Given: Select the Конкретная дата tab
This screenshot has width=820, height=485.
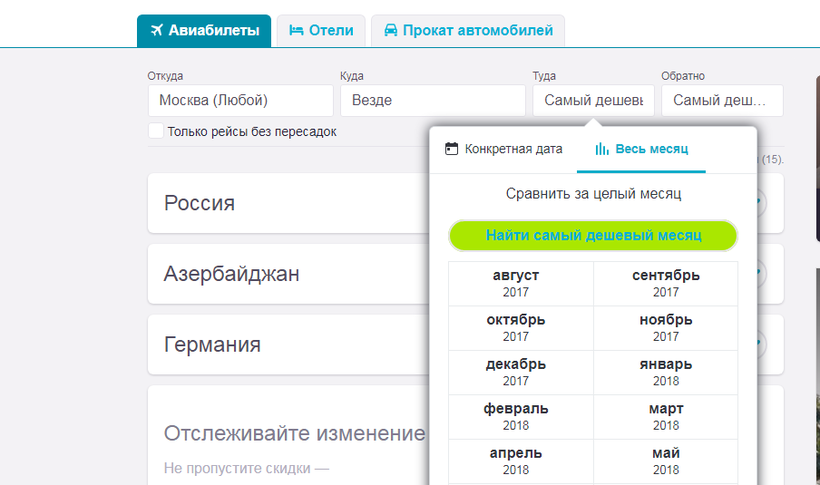Looking at the screenshot, I should point(504,149).
